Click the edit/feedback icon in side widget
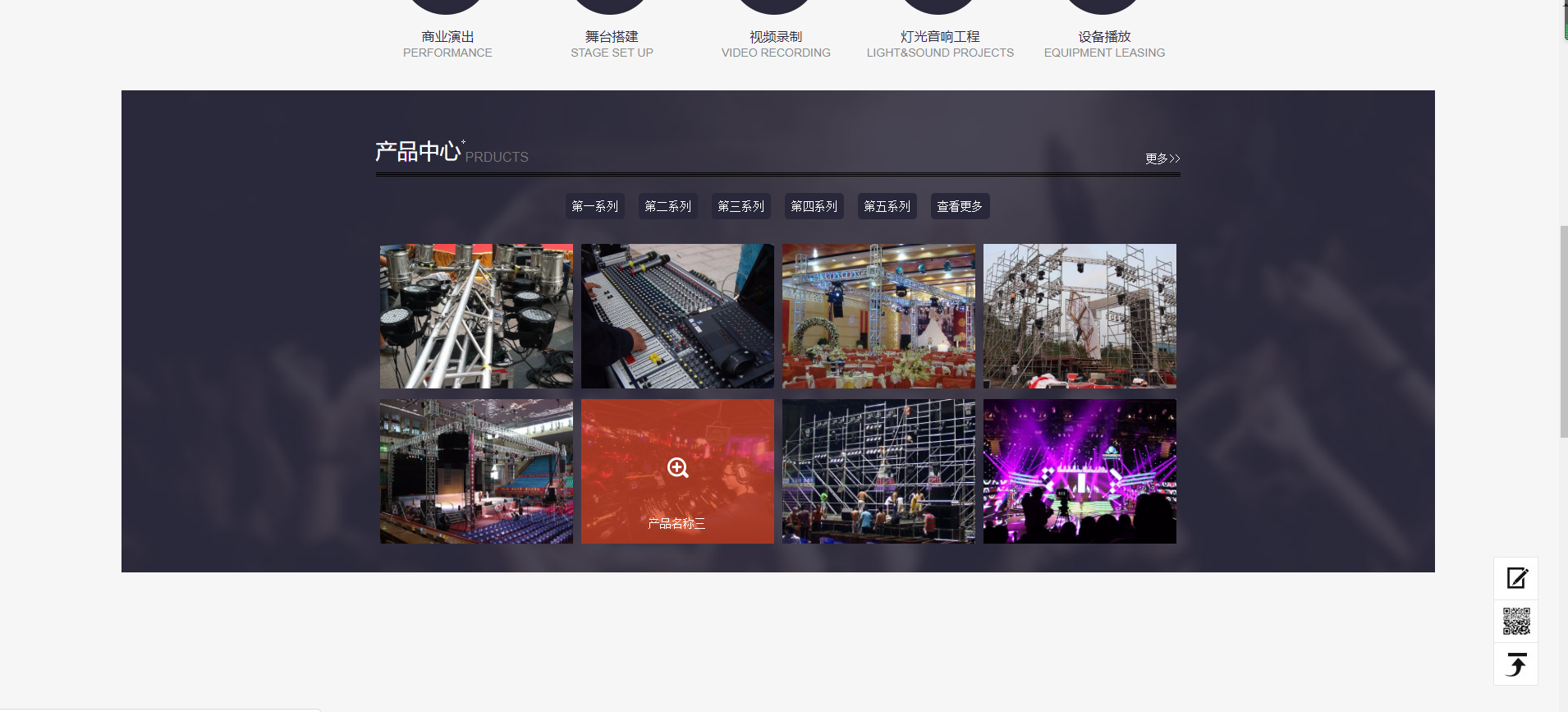This screenshot has height=712, width=1568. click(x=1515, y=578)
